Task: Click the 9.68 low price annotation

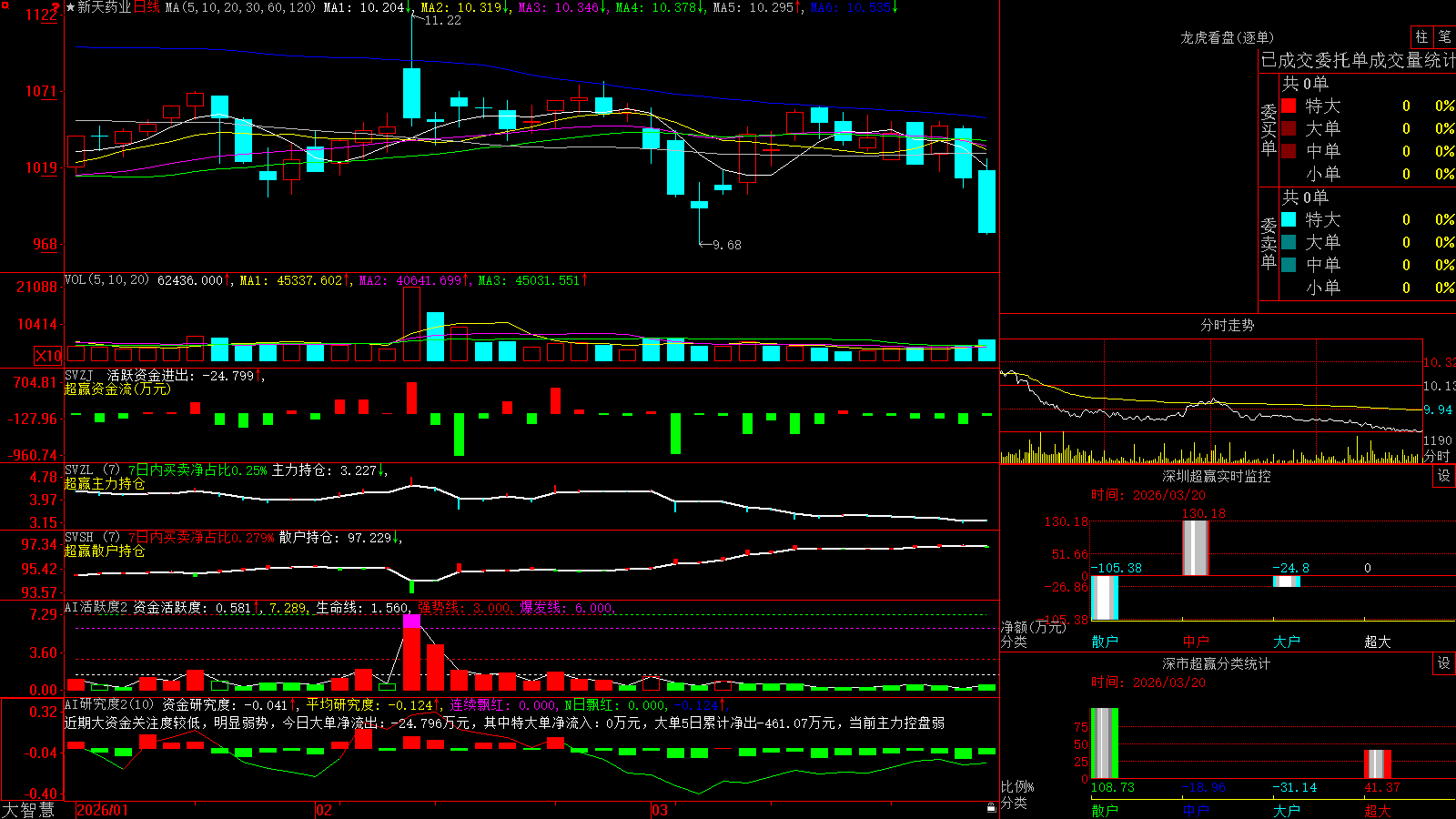Action: tap(727, 245)
